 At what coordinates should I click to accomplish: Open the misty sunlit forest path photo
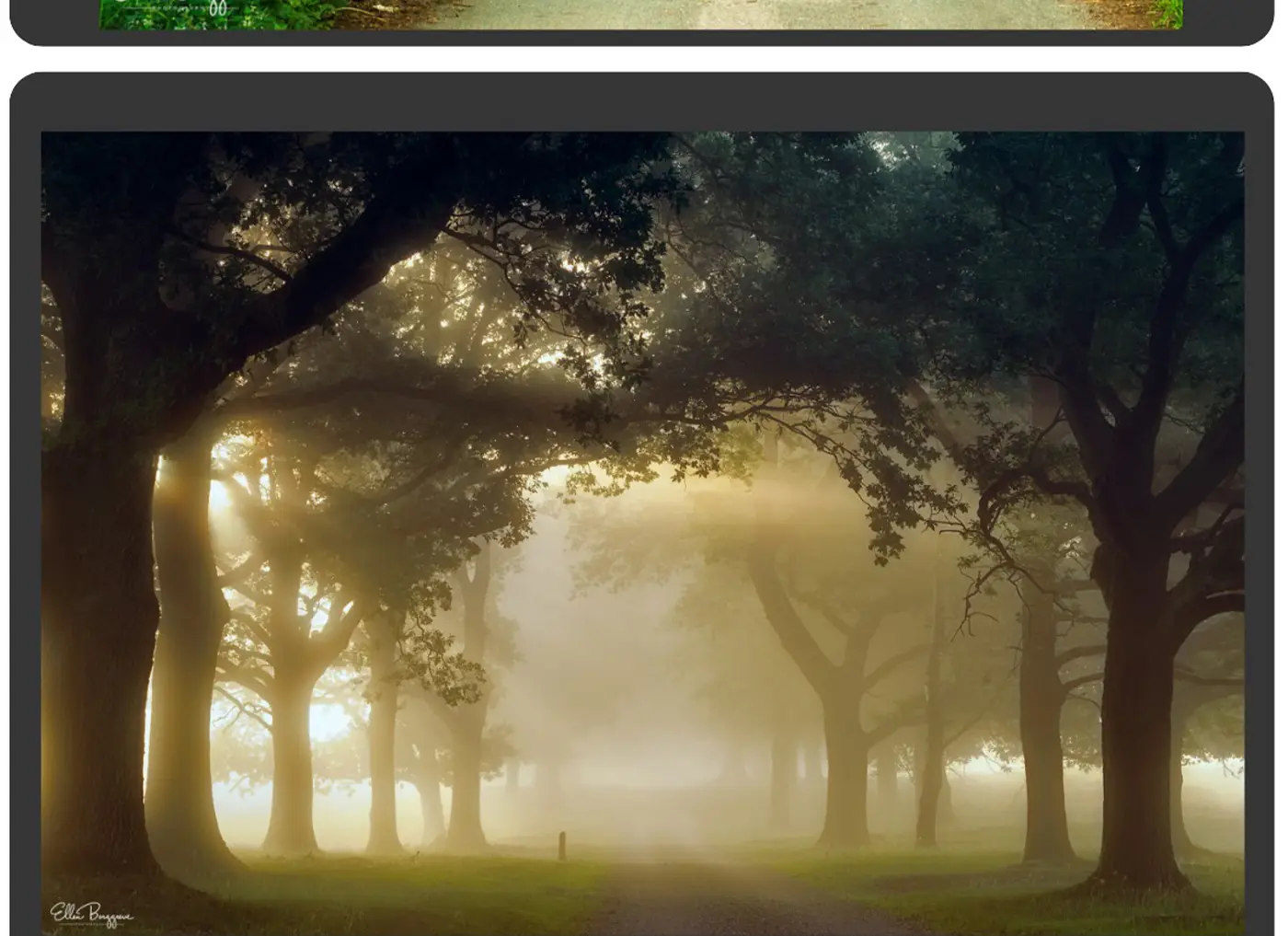[x=642, y=534]
